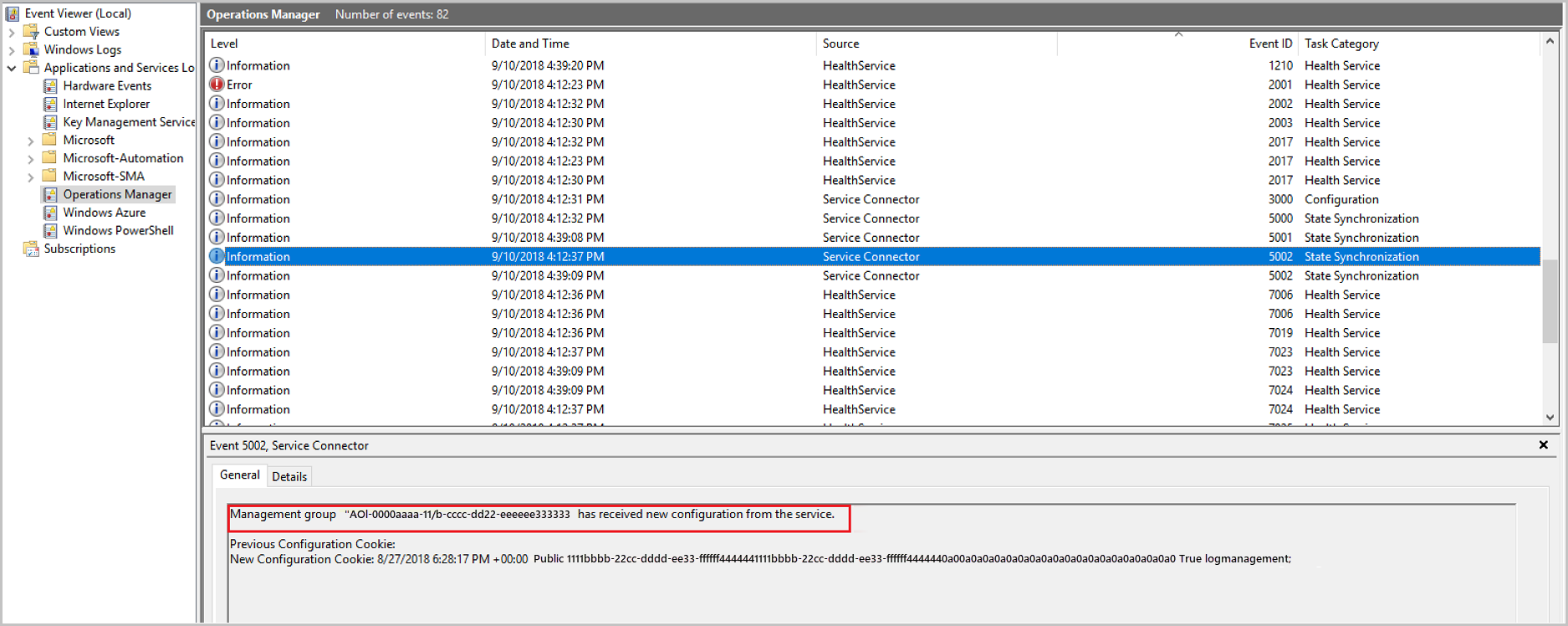Click the event list scroll down arrow
1568x626 pixels.
point(1550,418)
